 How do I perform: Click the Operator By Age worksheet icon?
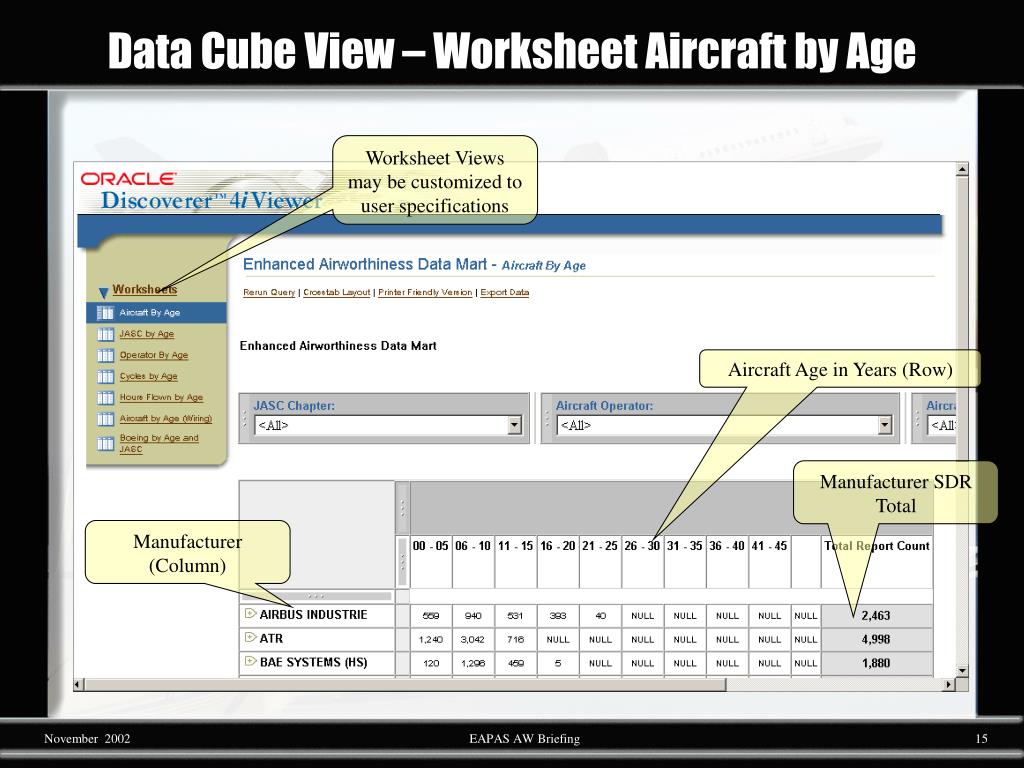[105, 355]
